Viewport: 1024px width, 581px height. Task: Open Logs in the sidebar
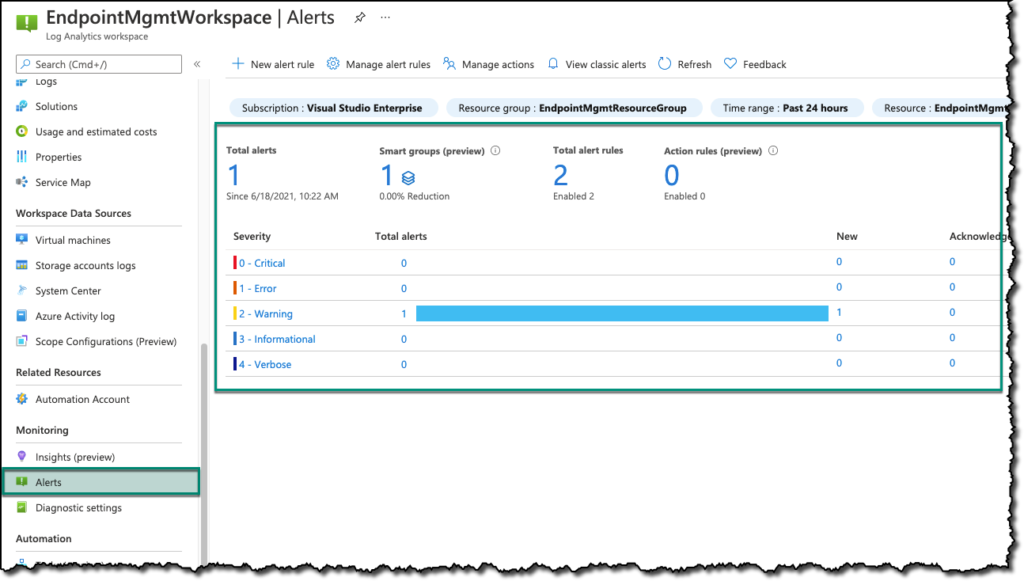46,82
